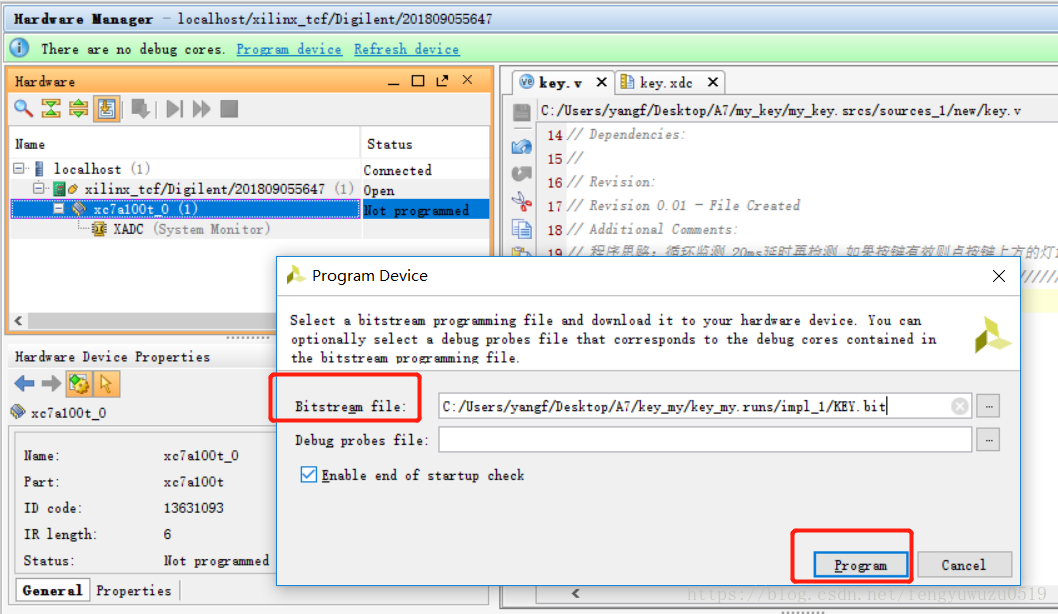Click the Run trigger play icon
This screenshot has width=1058, height=614.
click(x=174, y=109)
